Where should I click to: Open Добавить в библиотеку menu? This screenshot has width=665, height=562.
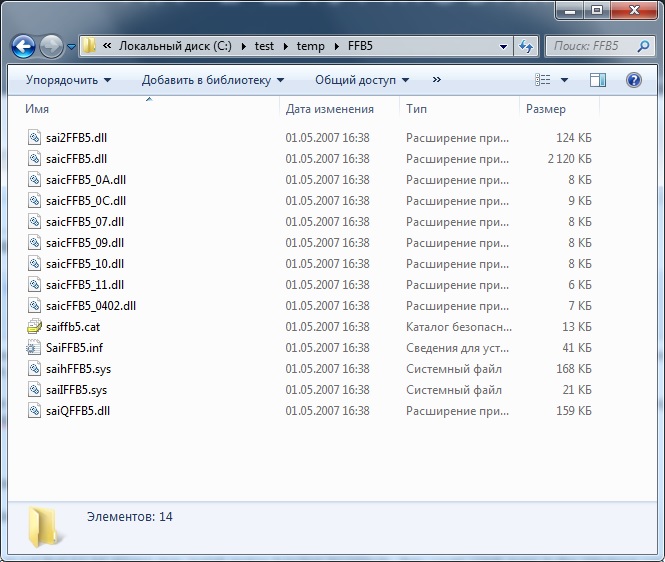click(213, 80)
